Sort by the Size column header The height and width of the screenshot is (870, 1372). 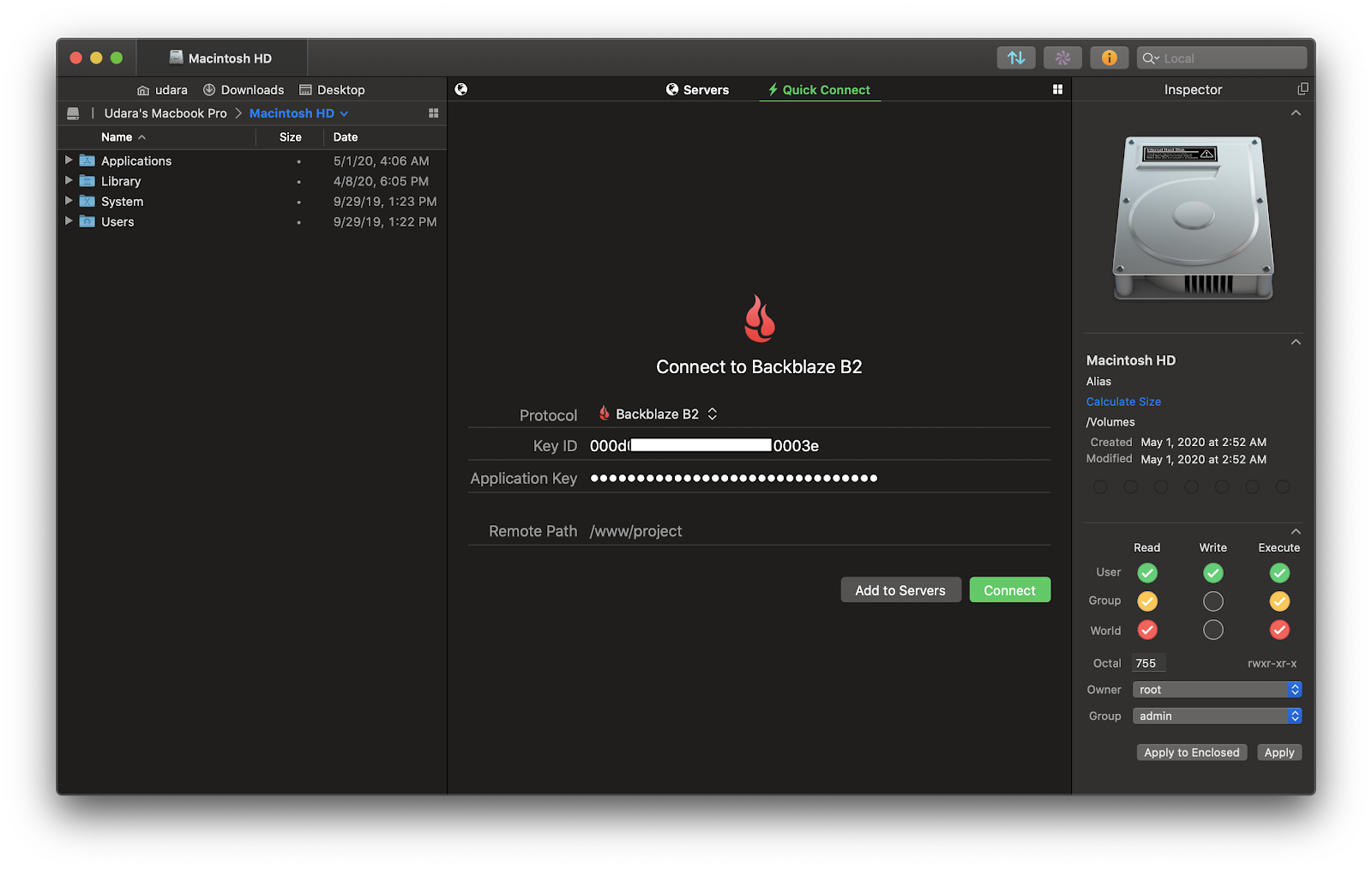click(x=291, y=137)
